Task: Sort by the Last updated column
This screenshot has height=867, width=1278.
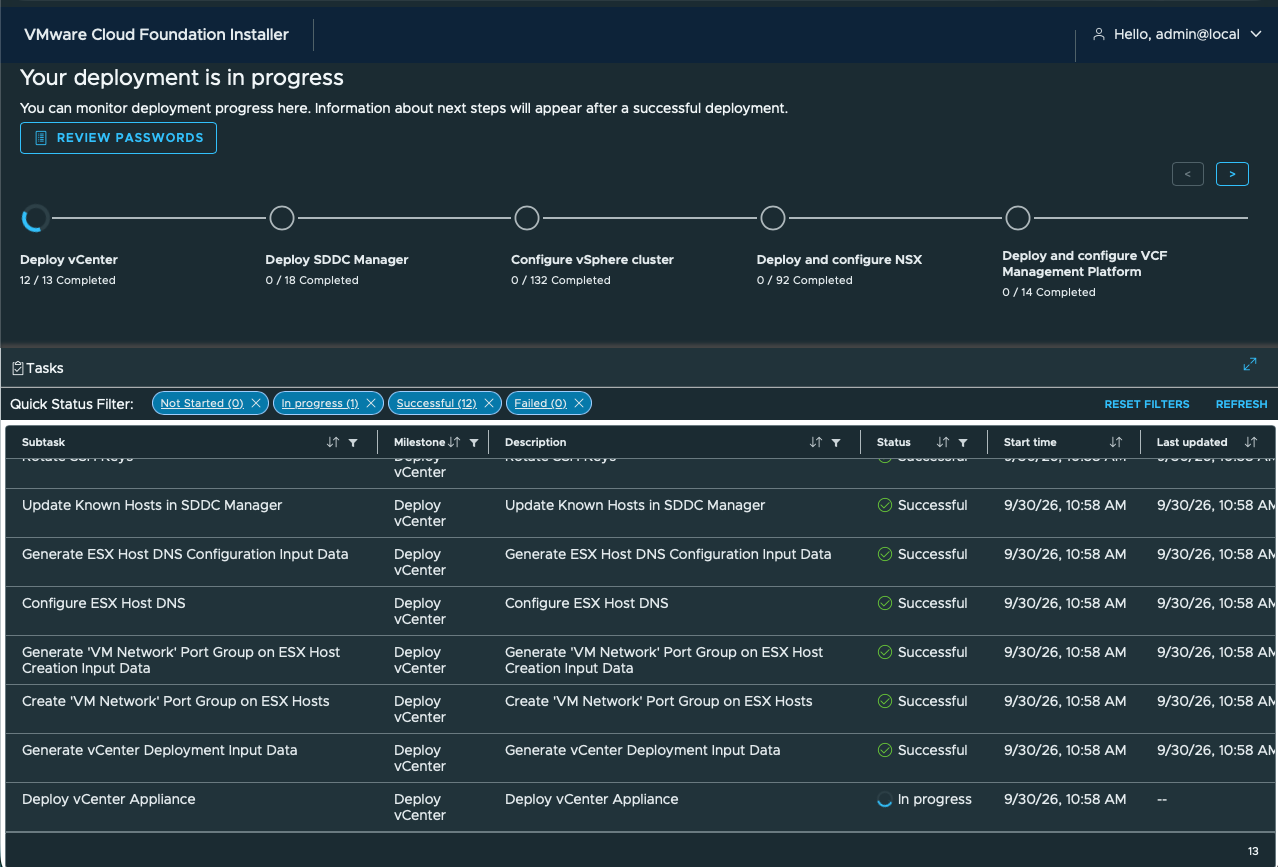Action: tap(1251, 442)
